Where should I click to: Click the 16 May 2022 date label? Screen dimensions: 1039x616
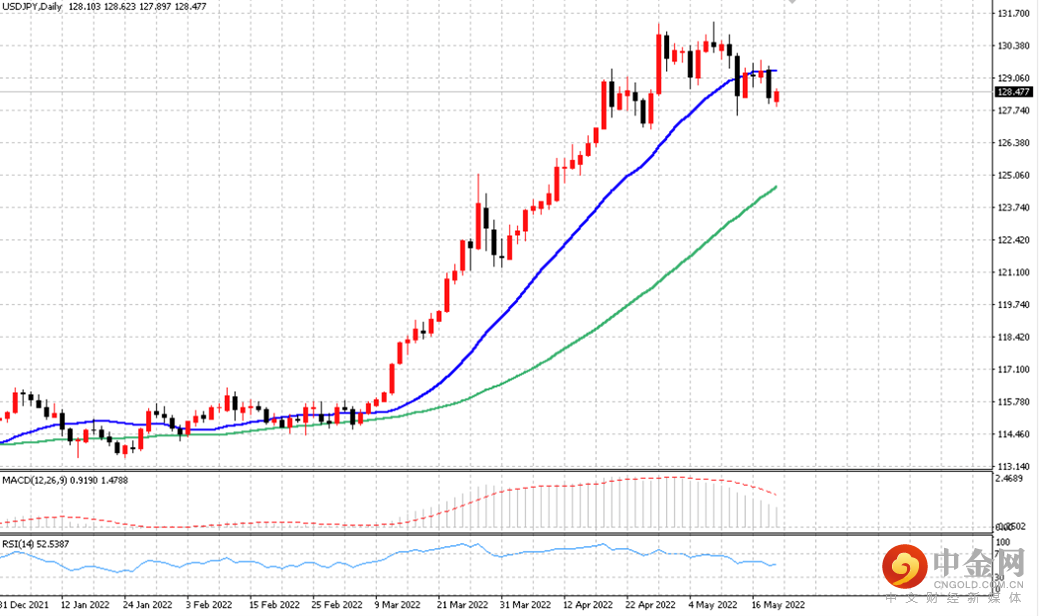point(778,605)
